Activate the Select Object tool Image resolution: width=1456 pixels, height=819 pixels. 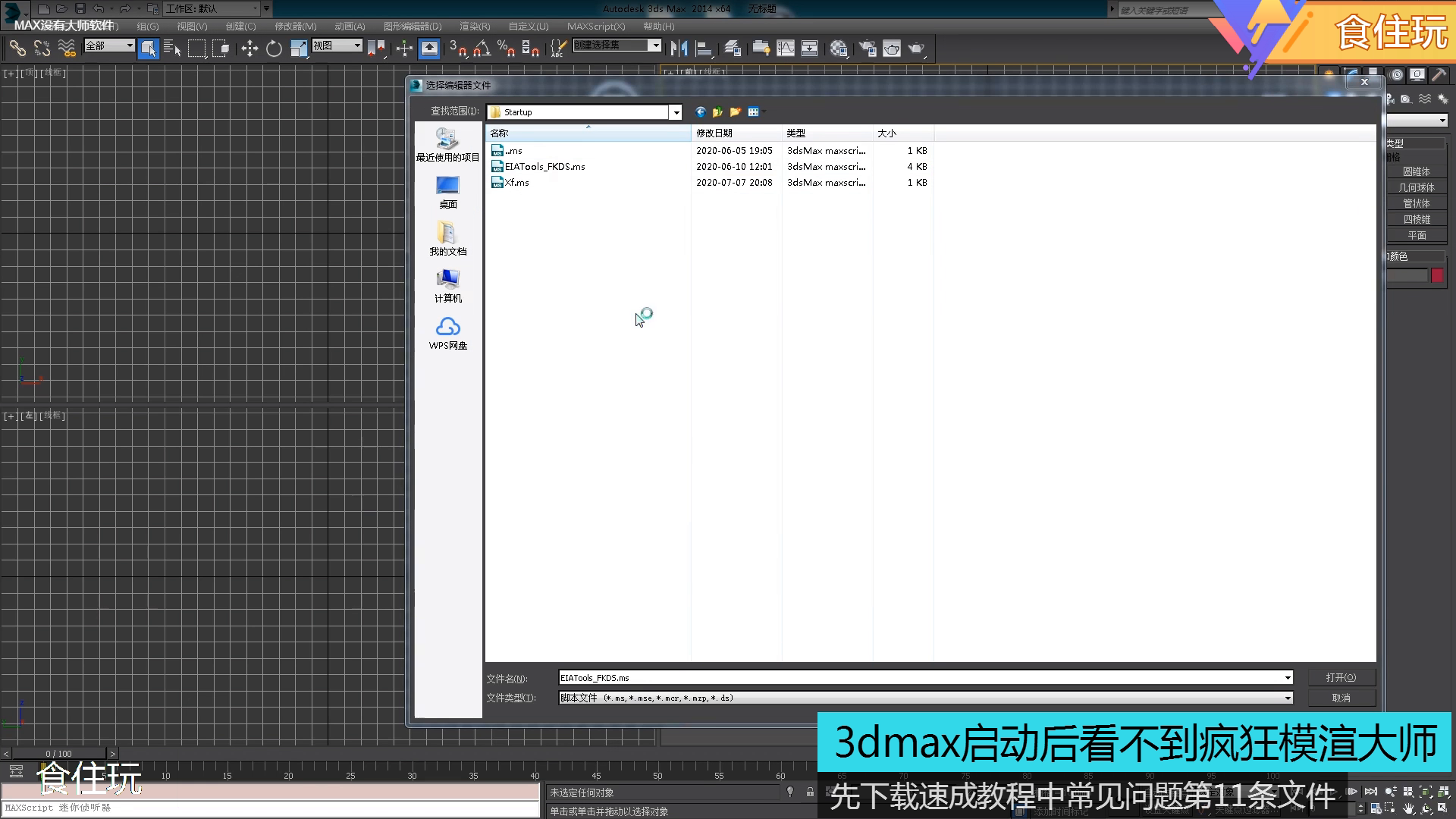pos(149,49)
